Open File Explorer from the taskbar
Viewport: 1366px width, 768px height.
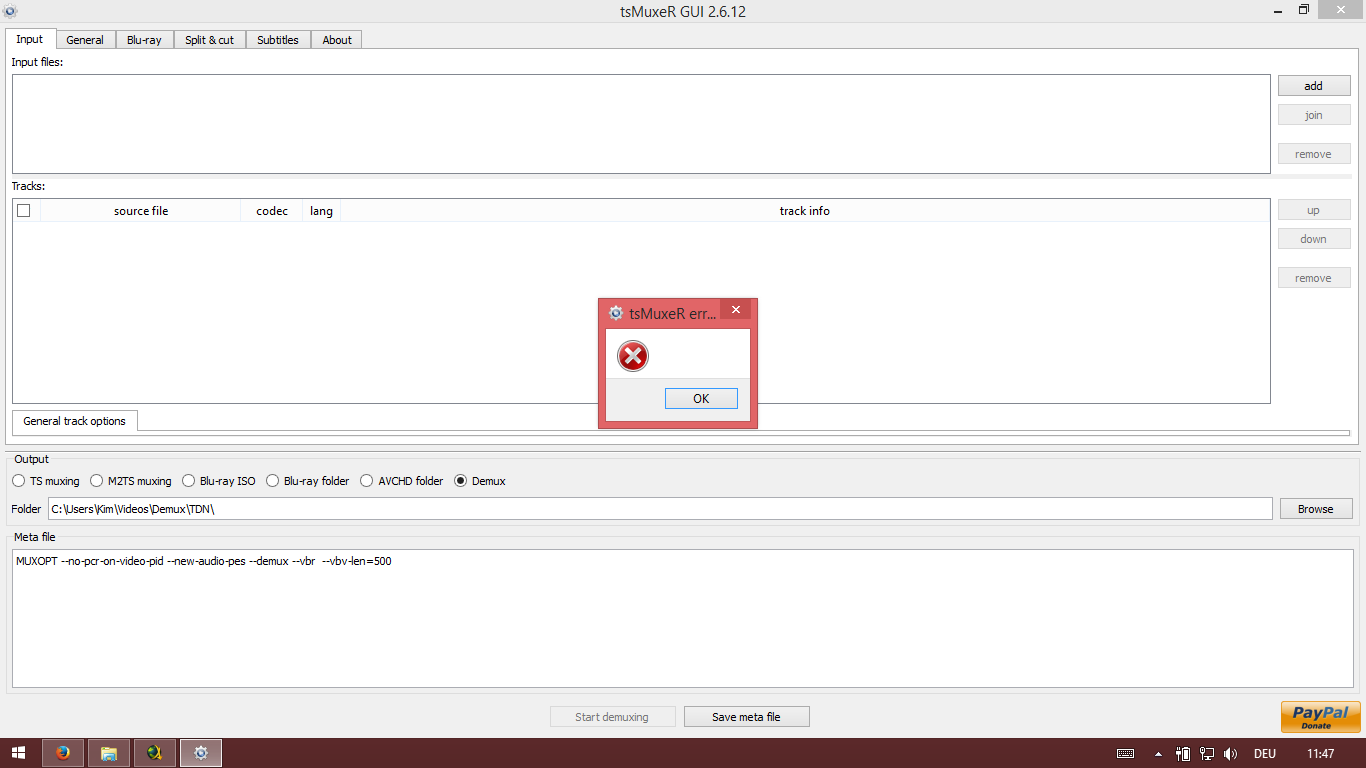(x=109, y=753)
